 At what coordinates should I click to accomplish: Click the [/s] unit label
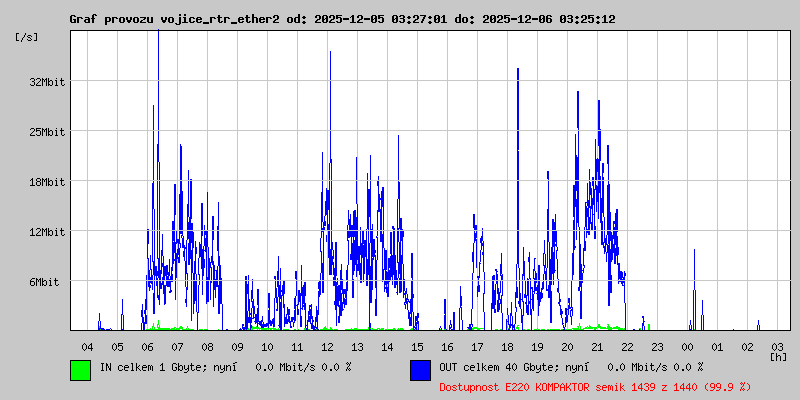coord(27,37)
